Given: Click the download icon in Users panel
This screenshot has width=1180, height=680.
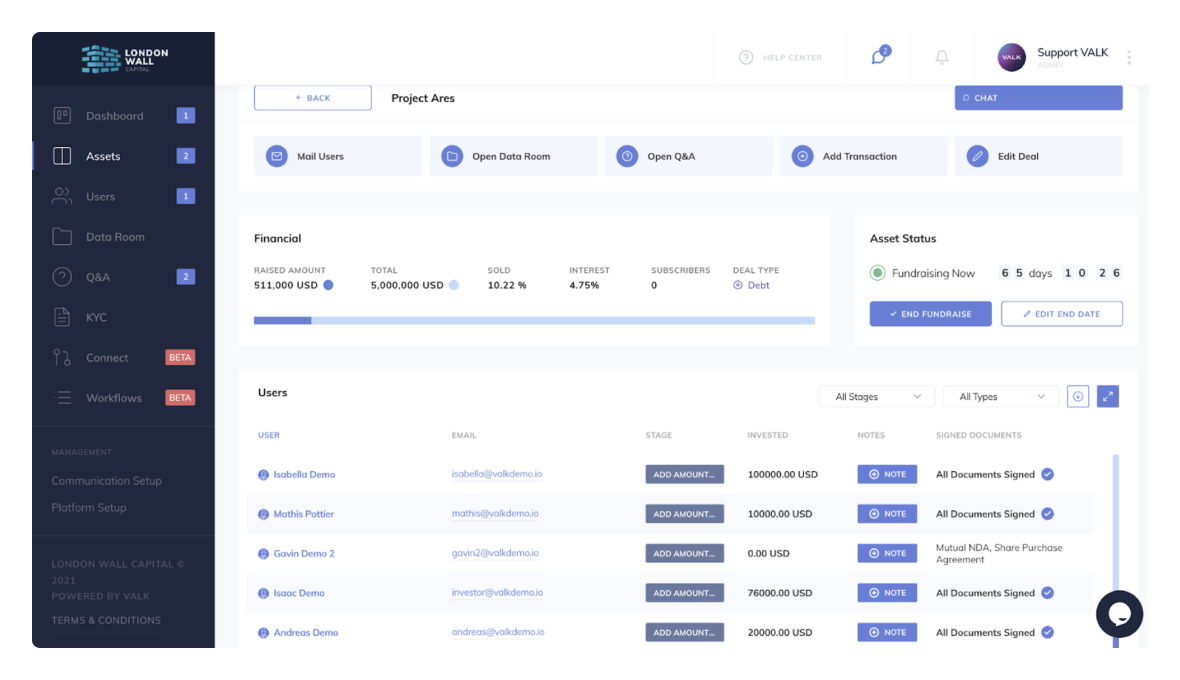Looking at the screenshot, I should pyautogui.click(x=1077, y=397).
